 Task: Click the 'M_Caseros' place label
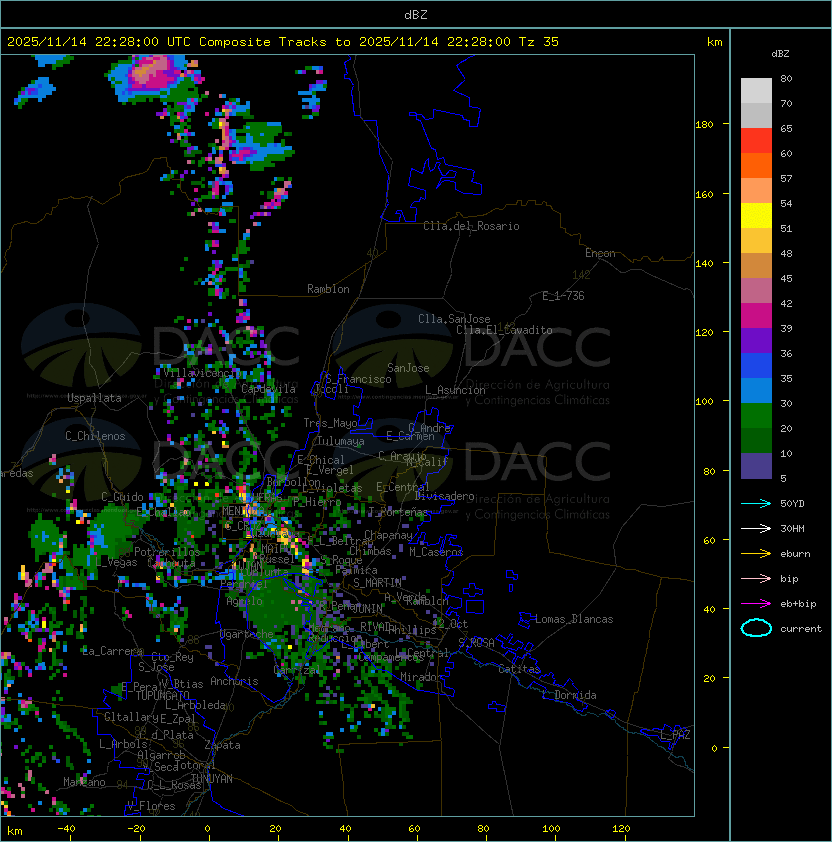point(436,552)
